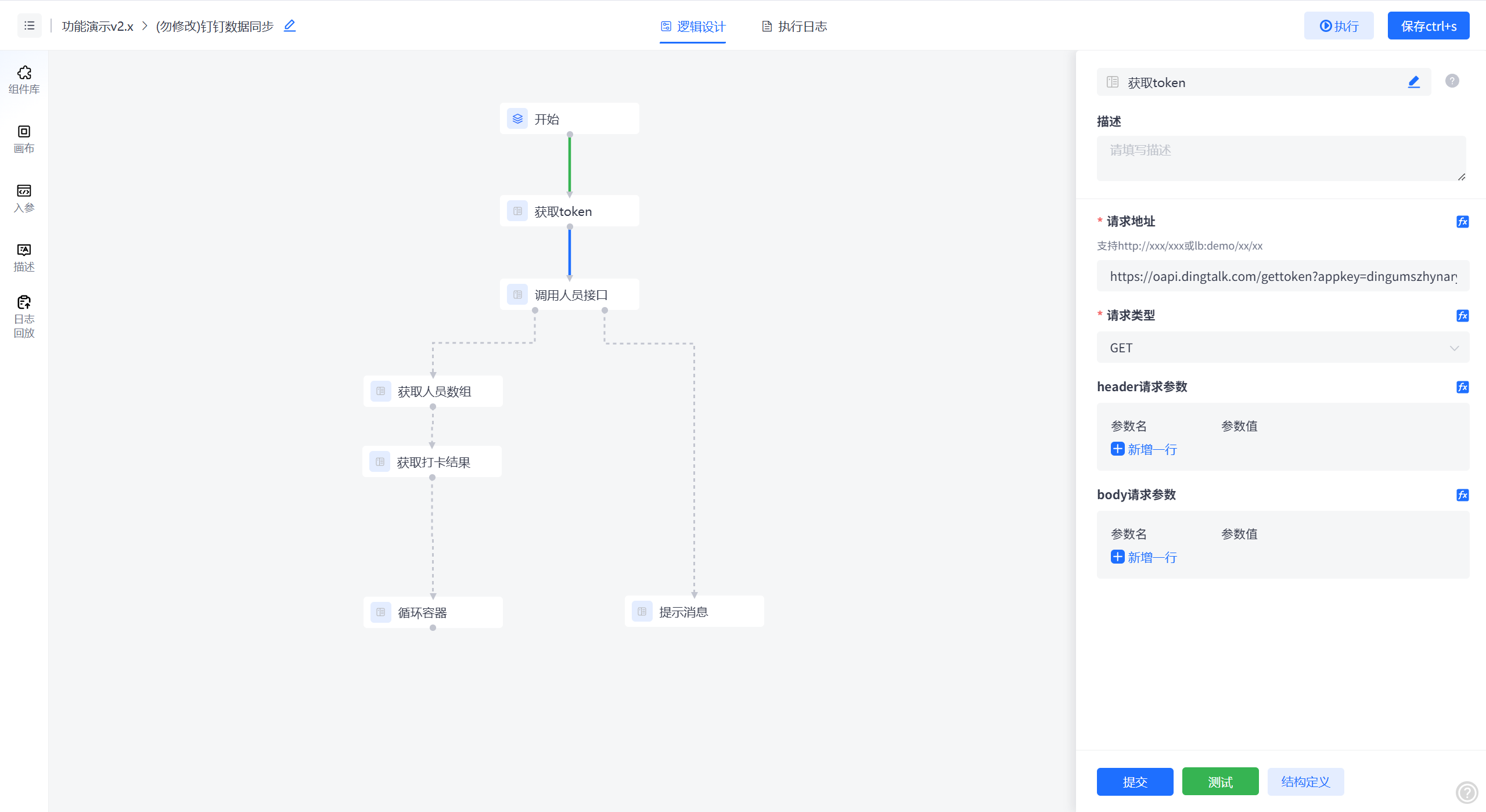Toggle fx expression mode for 请求类型
This screenshot has height=812, width=1486.
tap(1462, 316)
